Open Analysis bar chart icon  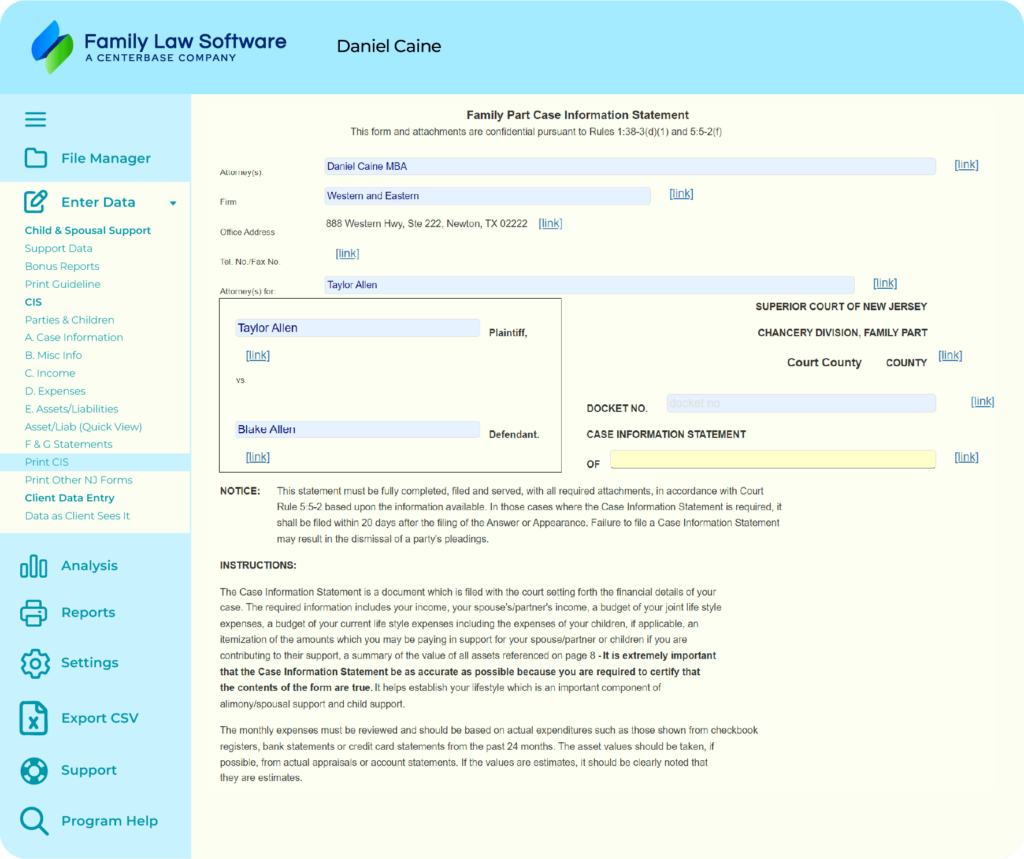pos(34,566)
